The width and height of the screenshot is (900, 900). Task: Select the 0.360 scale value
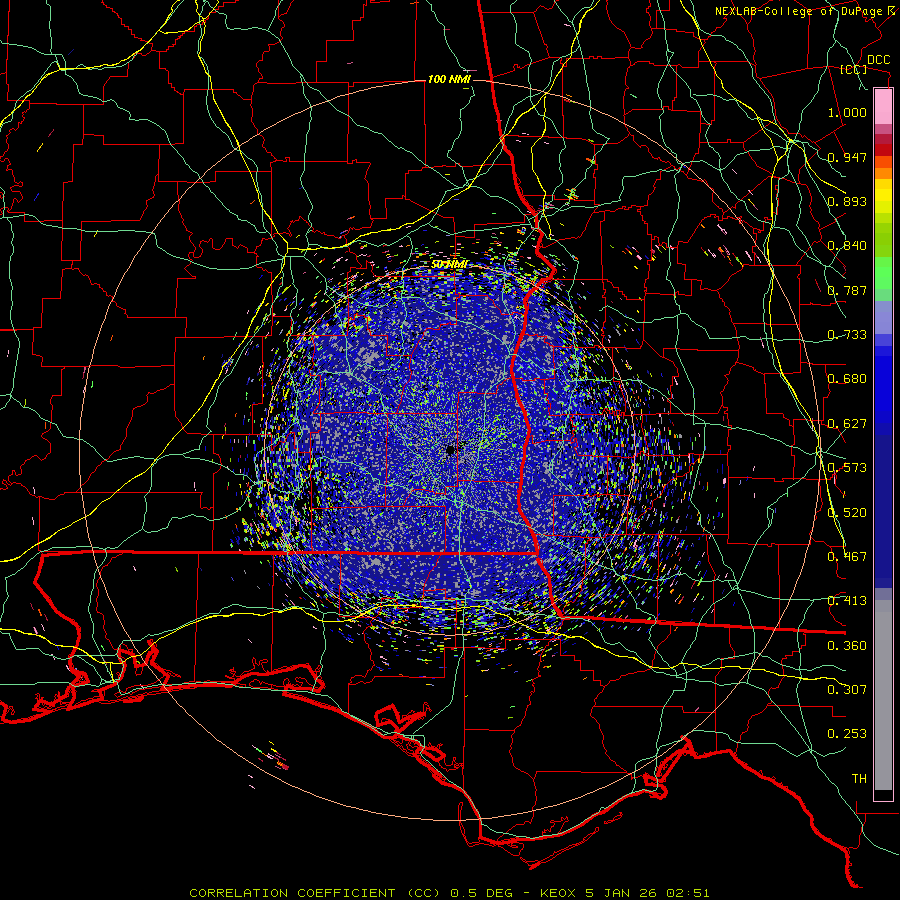(847, 646)
